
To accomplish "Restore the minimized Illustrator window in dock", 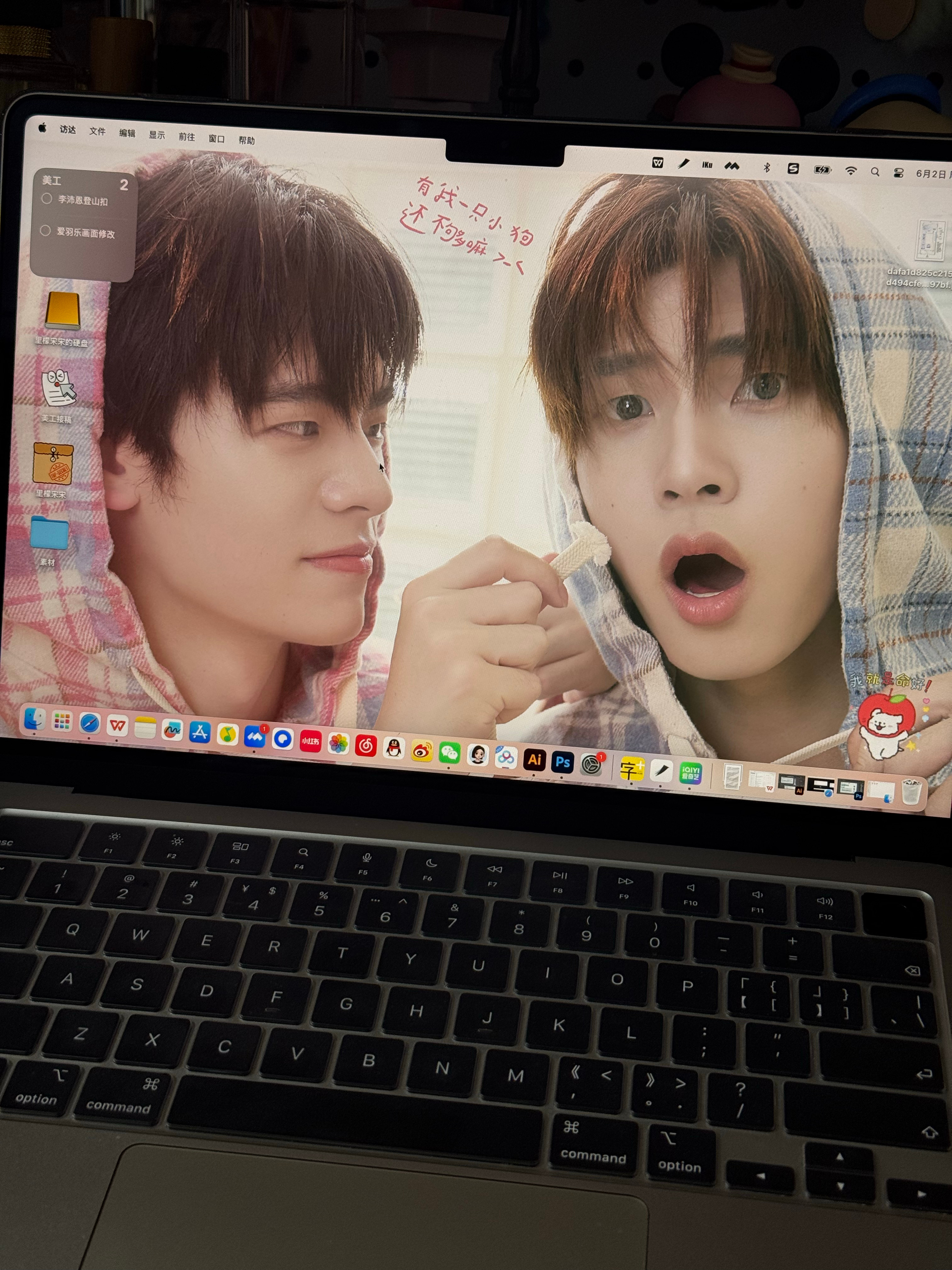I will tap(791, 784).
